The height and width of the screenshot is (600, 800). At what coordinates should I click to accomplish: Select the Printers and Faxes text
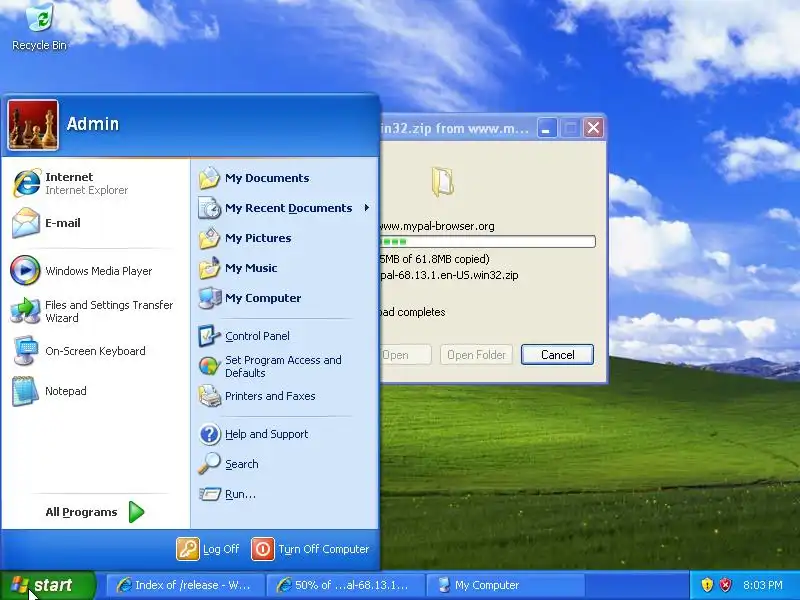tap(270, 396)
